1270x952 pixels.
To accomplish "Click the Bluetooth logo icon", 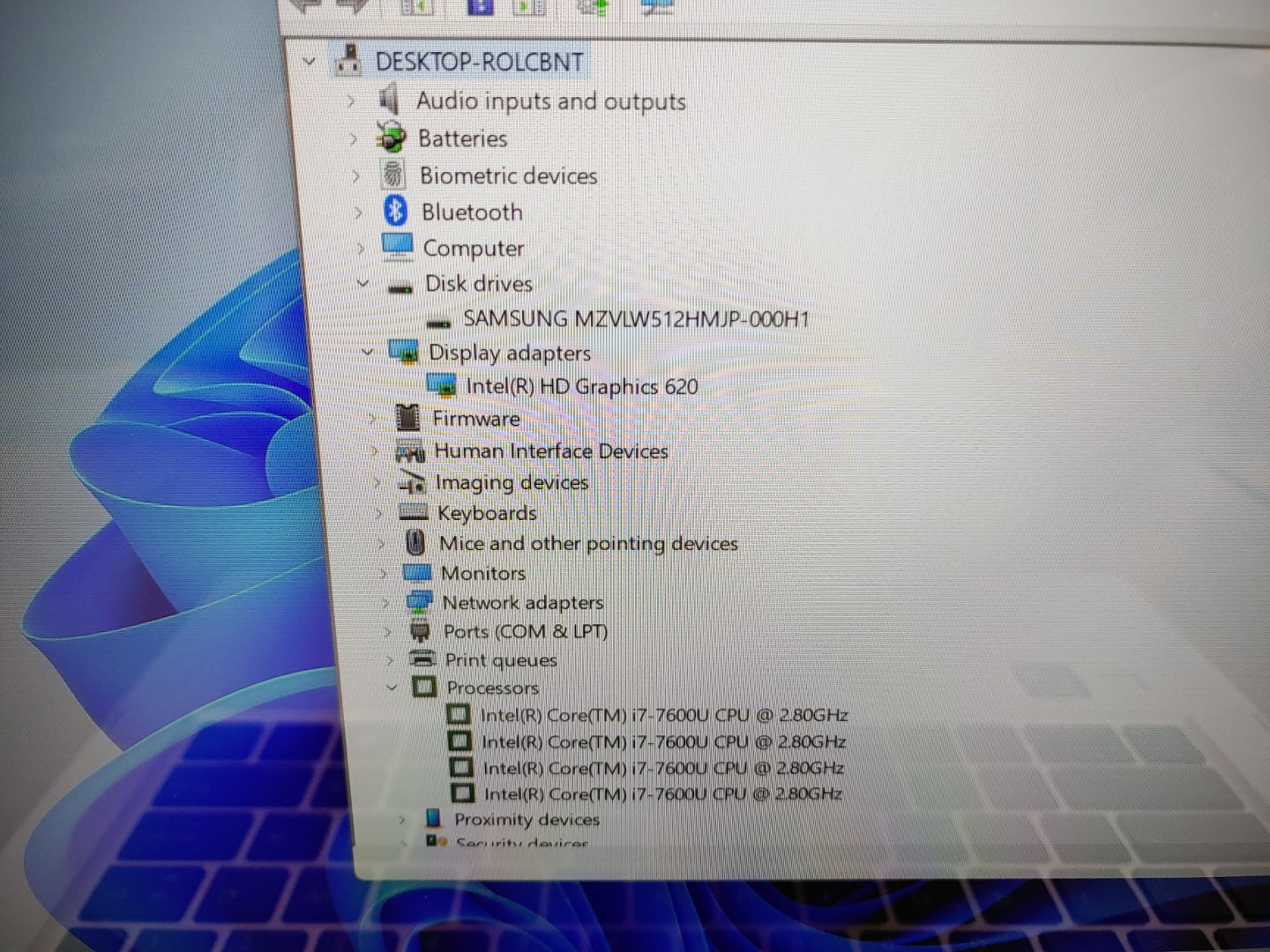I will click(395, 211).
